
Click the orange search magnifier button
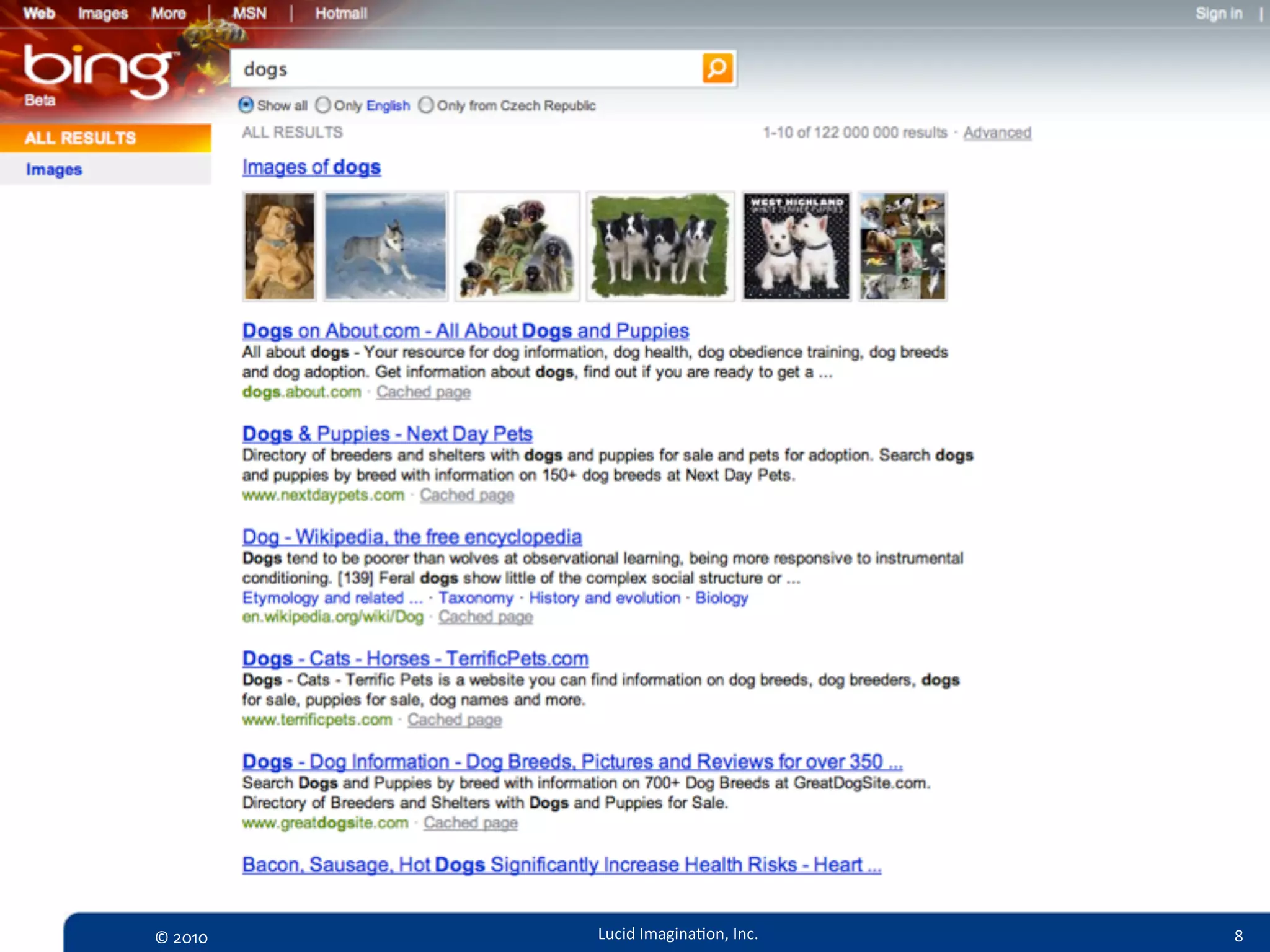pyautogui.click(x=717, y=68)
